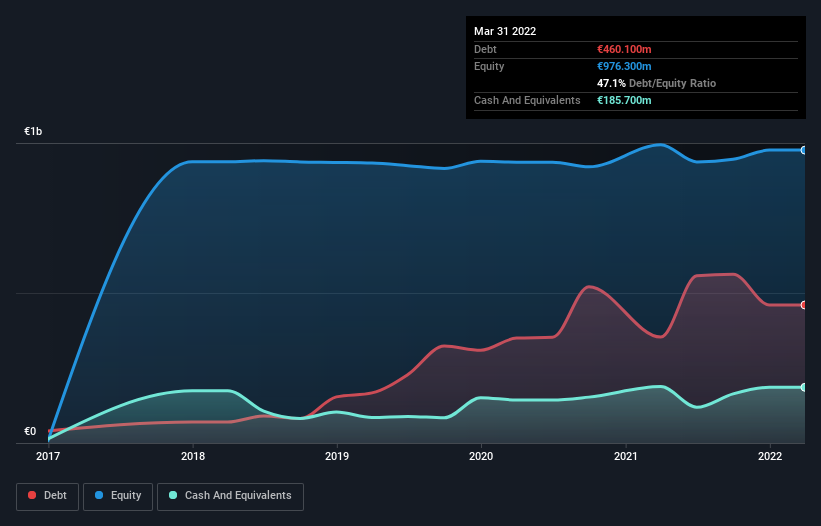Click the red Debt endpoint marker
The height and width of the screenshot is (526, 821).
click(x=804, y=305)
